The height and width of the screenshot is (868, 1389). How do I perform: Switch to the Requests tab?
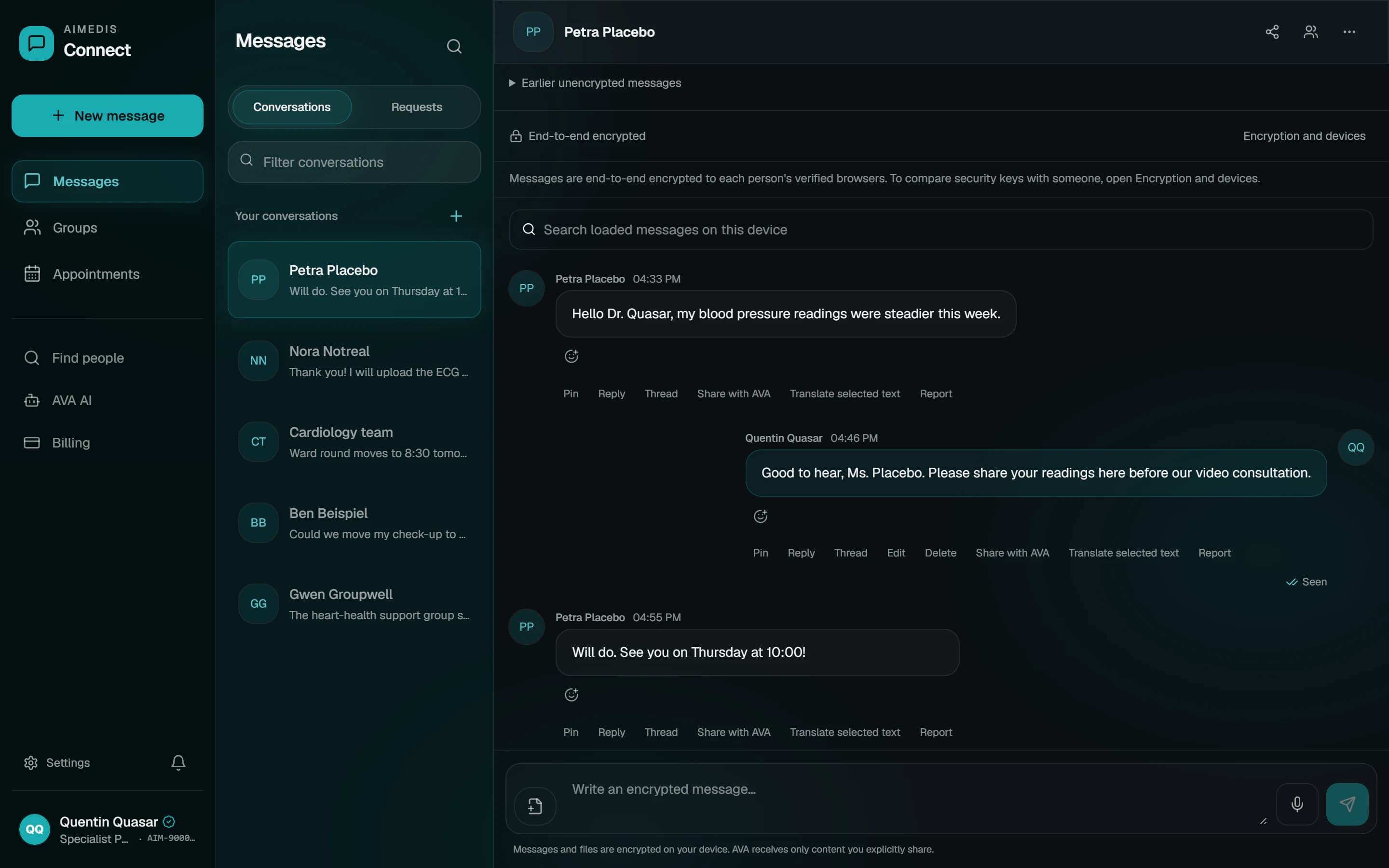(x=417, y=107)
